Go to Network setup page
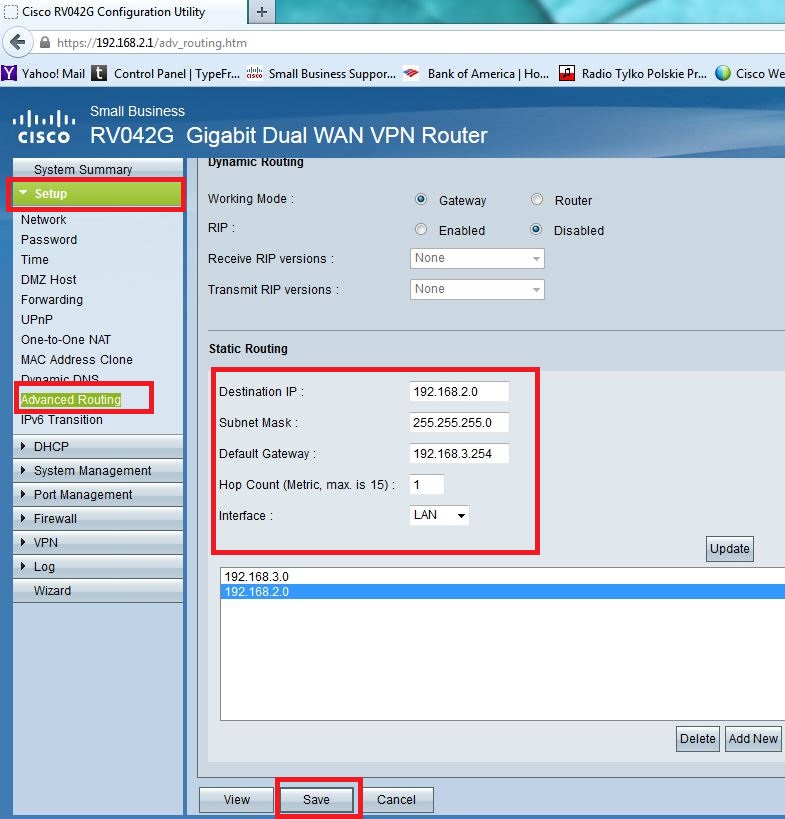The height and width of the screenshot is (819, 785). click(43, 219)
